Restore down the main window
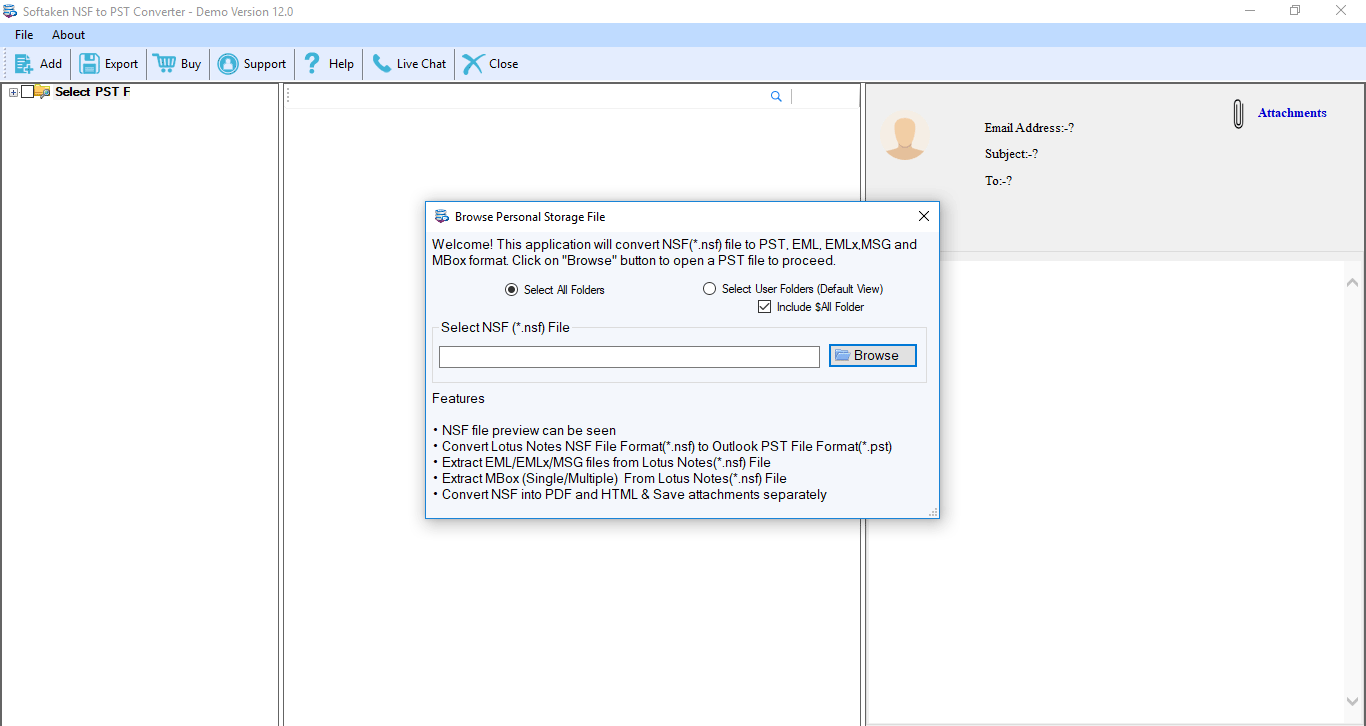1366x726 pixels. [x=1295, y=11]
